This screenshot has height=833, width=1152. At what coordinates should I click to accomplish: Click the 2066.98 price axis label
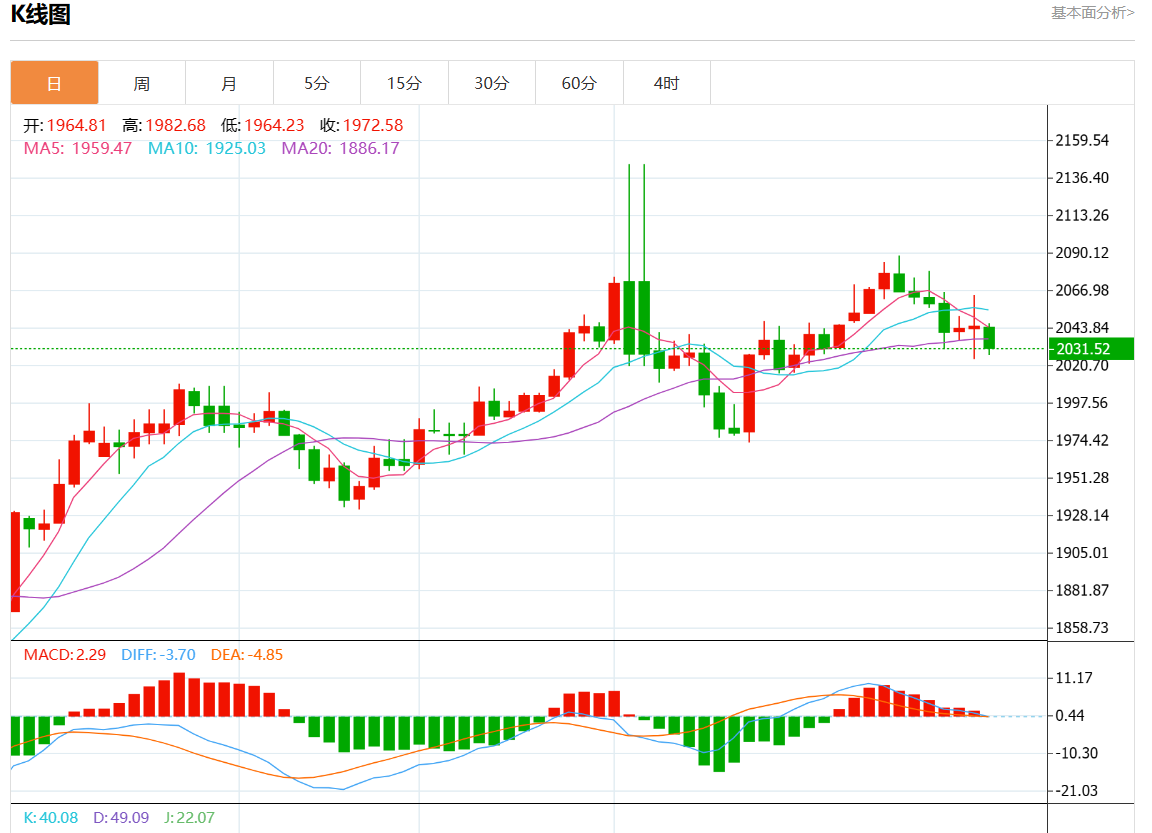[1081, 290]
